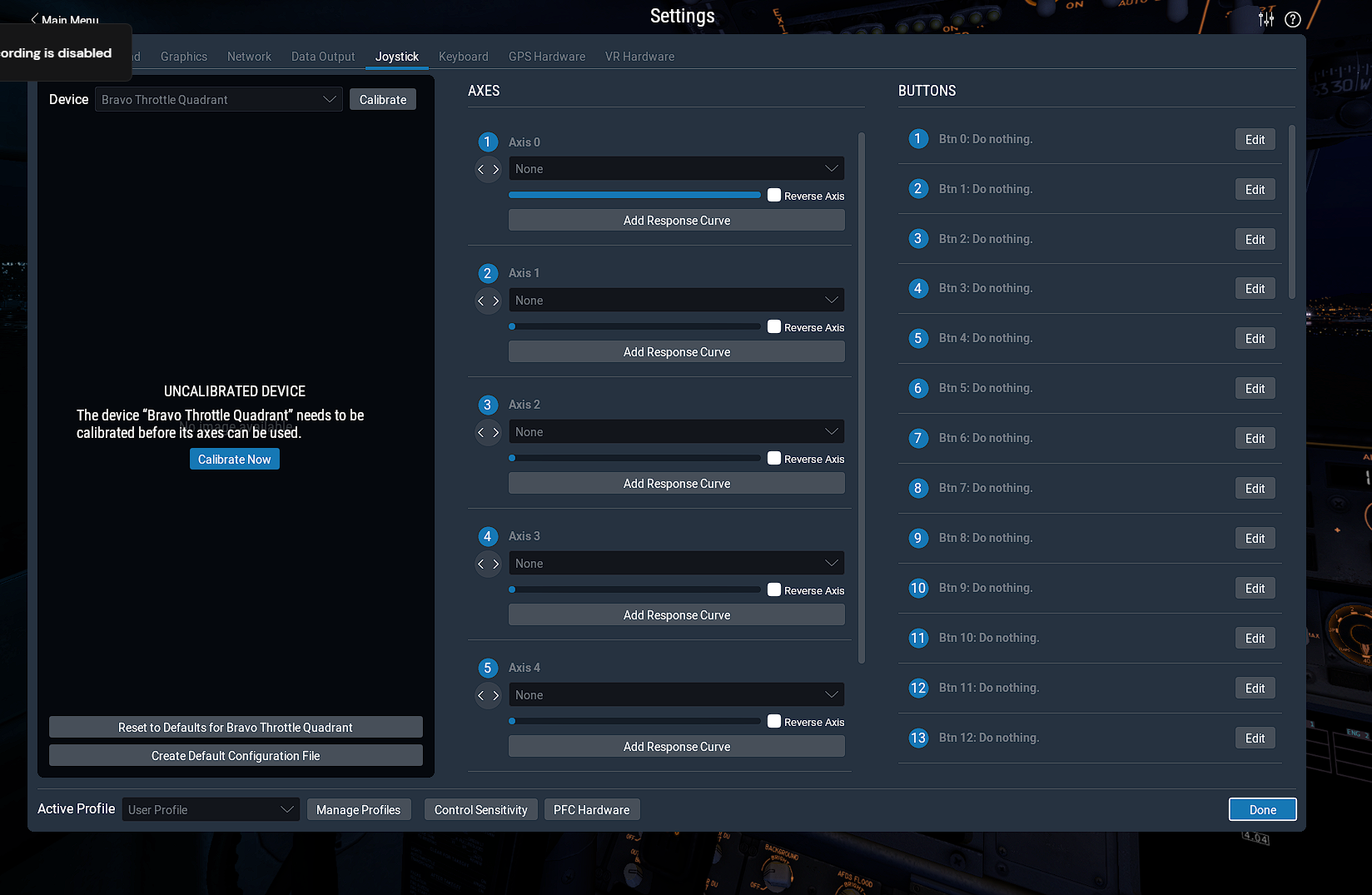Screen dimensions: 1372x895
Task: Expand the Axis 1 assignment dropdown
Action: 676,301
